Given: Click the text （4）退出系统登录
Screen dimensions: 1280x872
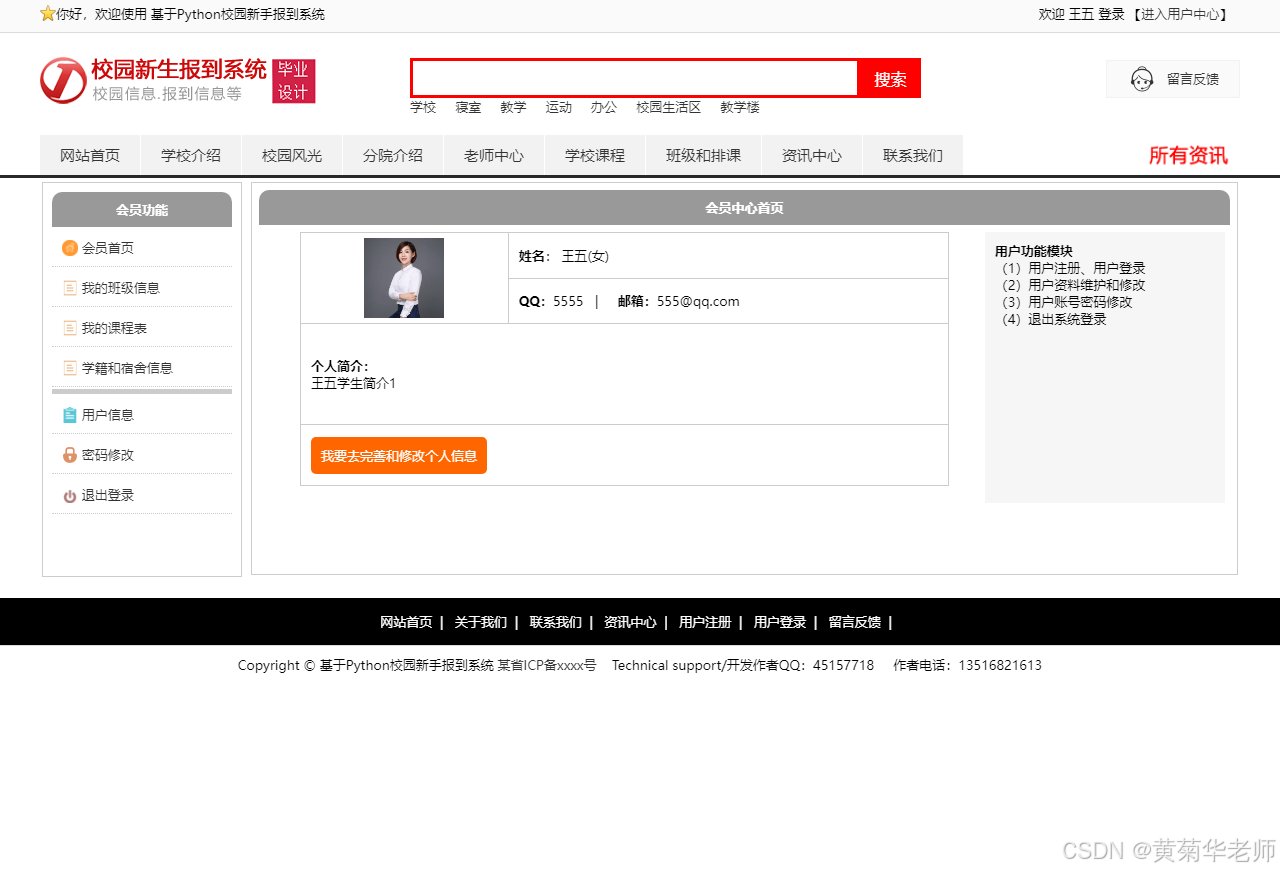Looking at the screenshot, I should tap(1051, 319).
